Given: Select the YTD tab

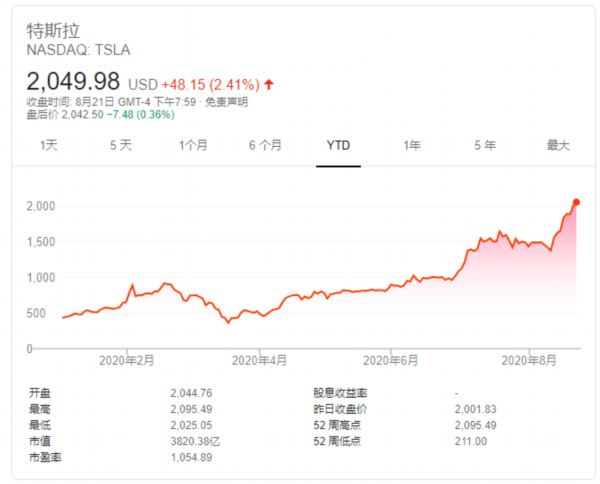Looking at the screenshot, I should coord(338,145).
